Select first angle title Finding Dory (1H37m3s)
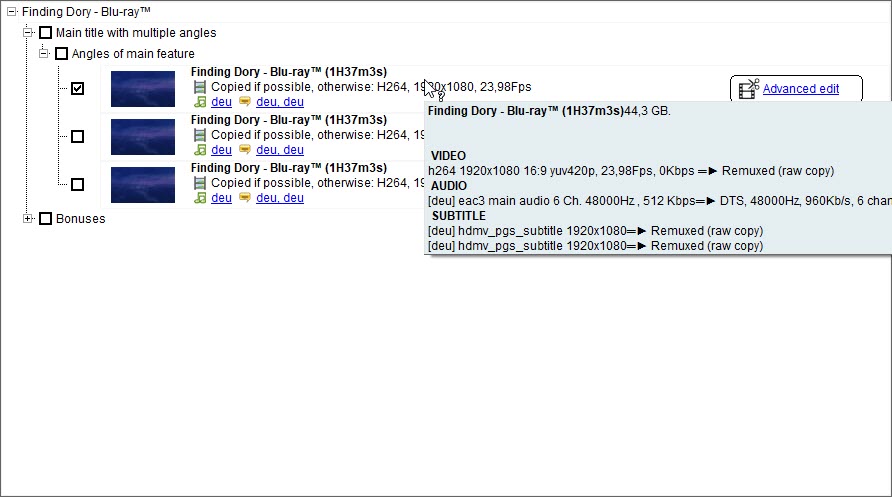Screen dimensions: 892x497 (x=288, y=72)
